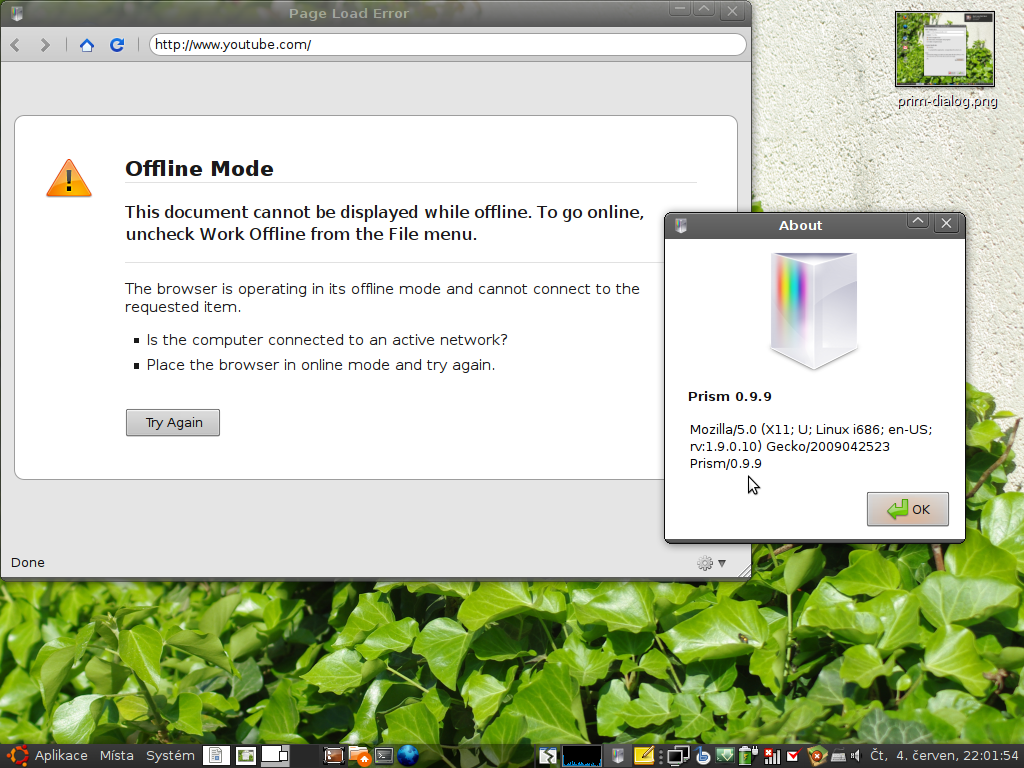Viewport: 1024px width, 768px height.
Task: Click the volume speaker icon in tray
Action: click(856, 756)
